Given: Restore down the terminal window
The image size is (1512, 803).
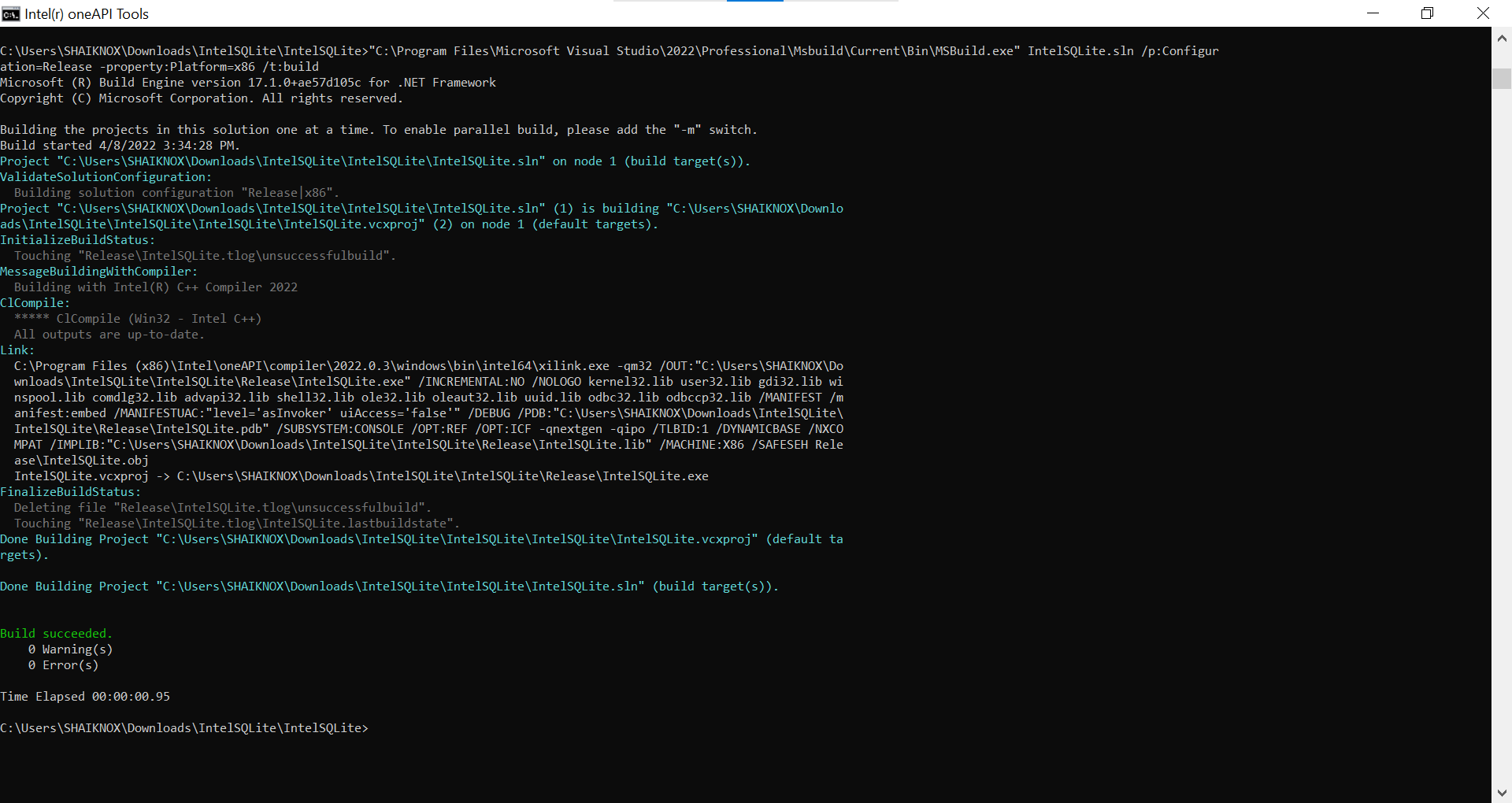Looking at the screenshot, I should point(1427,13).
